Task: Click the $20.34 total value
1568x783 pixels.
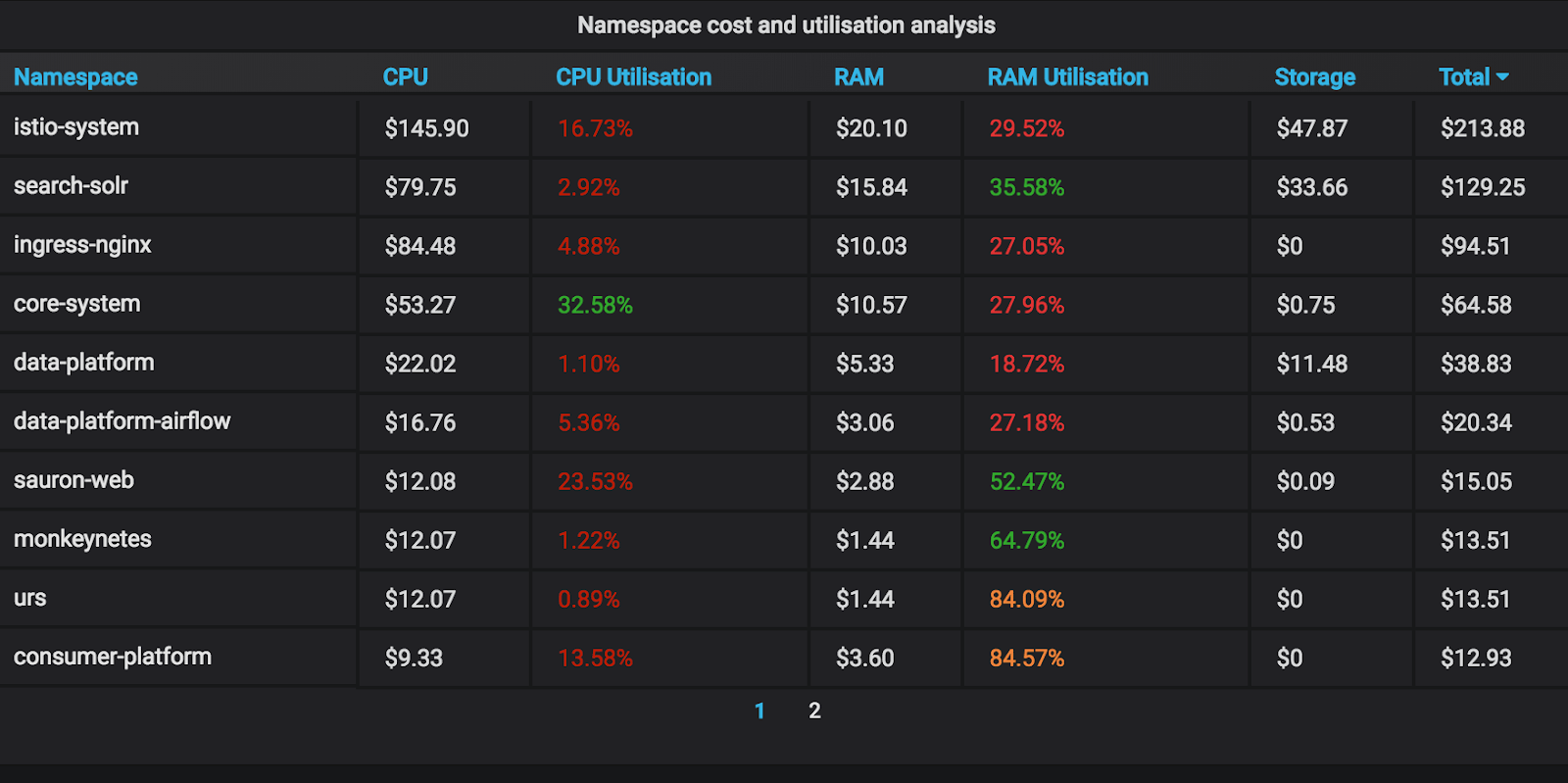Action: point(1477,422)
